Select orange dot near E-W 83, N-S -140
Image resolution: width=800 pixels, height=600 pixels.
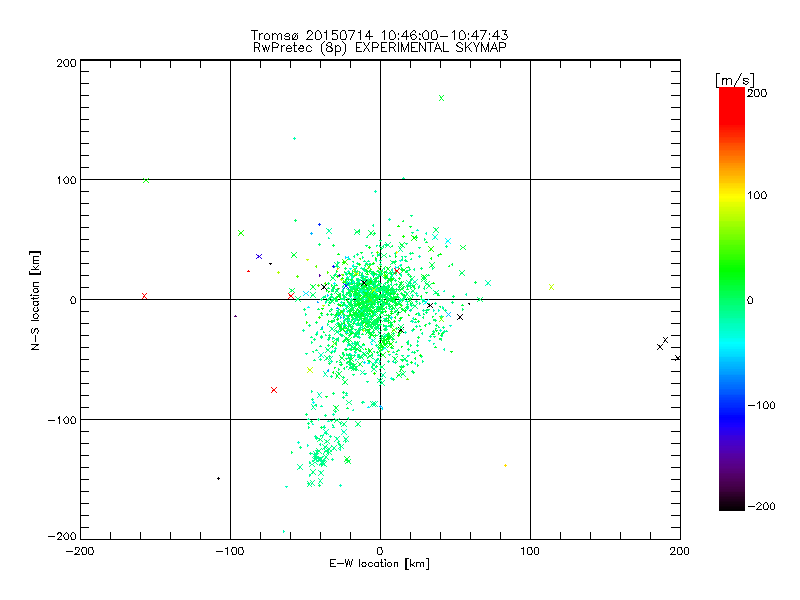click(x=505, y=465)
